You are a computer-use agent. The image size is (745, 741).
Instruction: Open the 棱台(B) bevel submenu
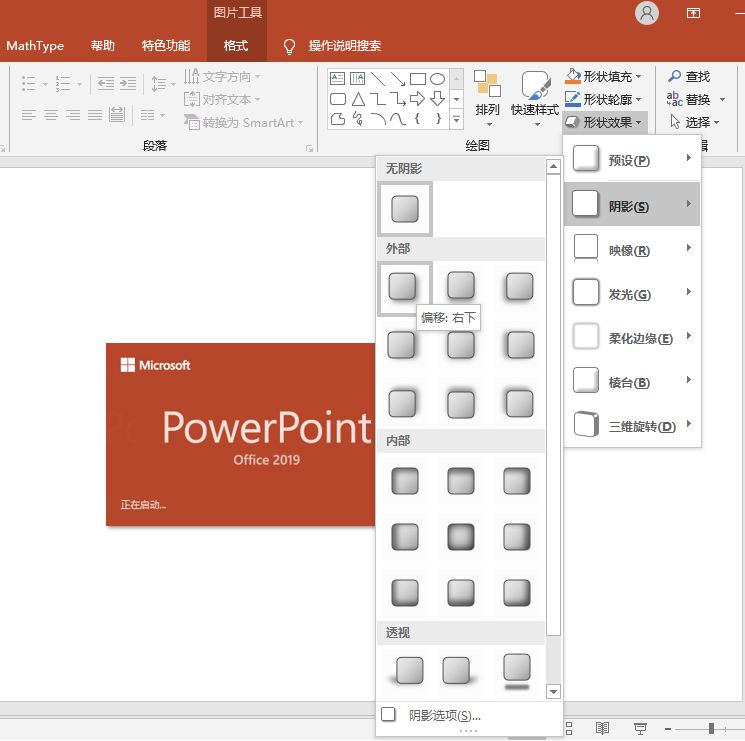pos(632,382)
